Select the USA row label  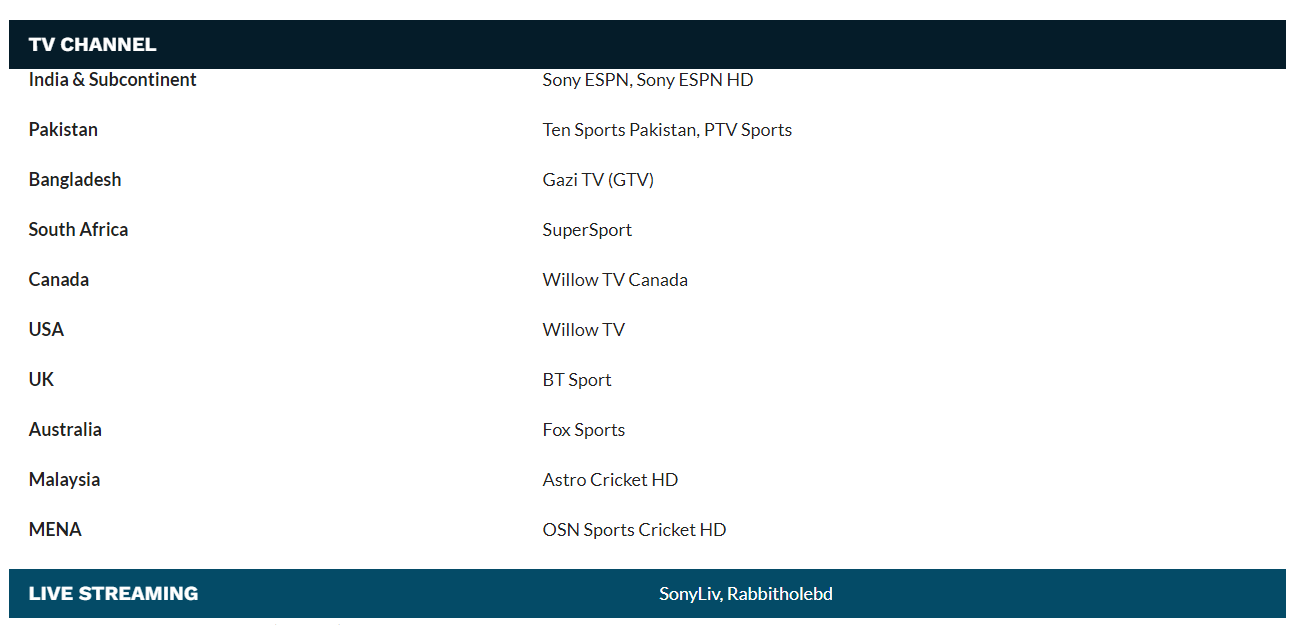pyautogui.click(x=46, y=330)
